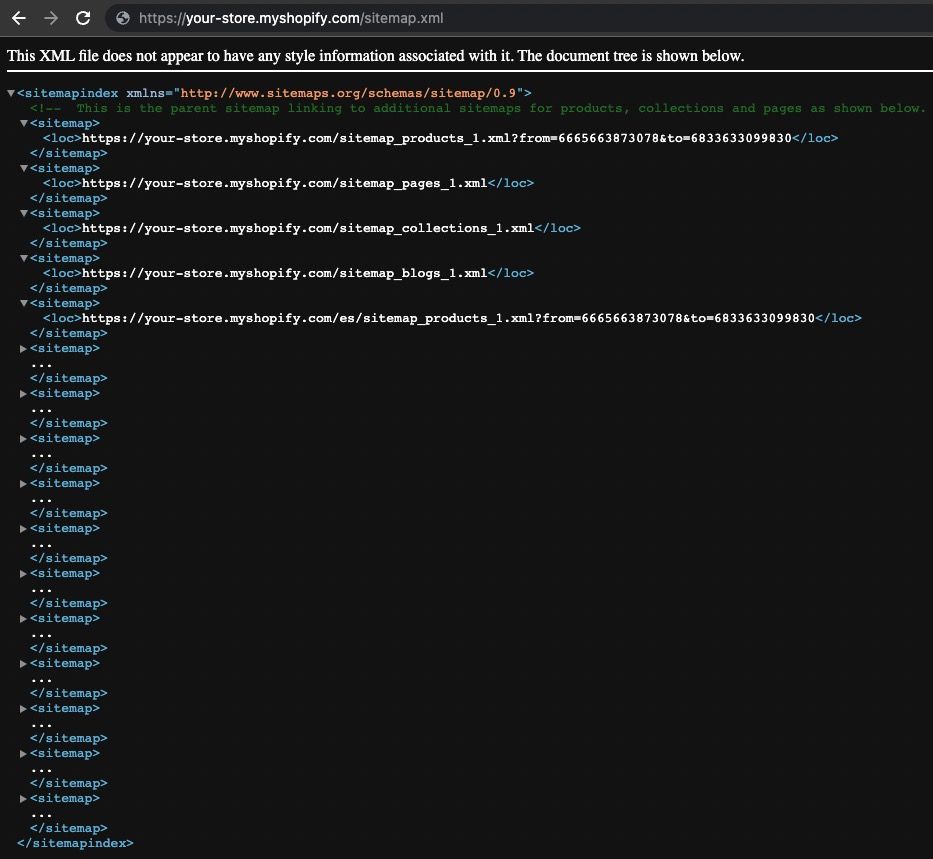Select the /es/sitemap_products_1.xml loc URL

point(448,318)
